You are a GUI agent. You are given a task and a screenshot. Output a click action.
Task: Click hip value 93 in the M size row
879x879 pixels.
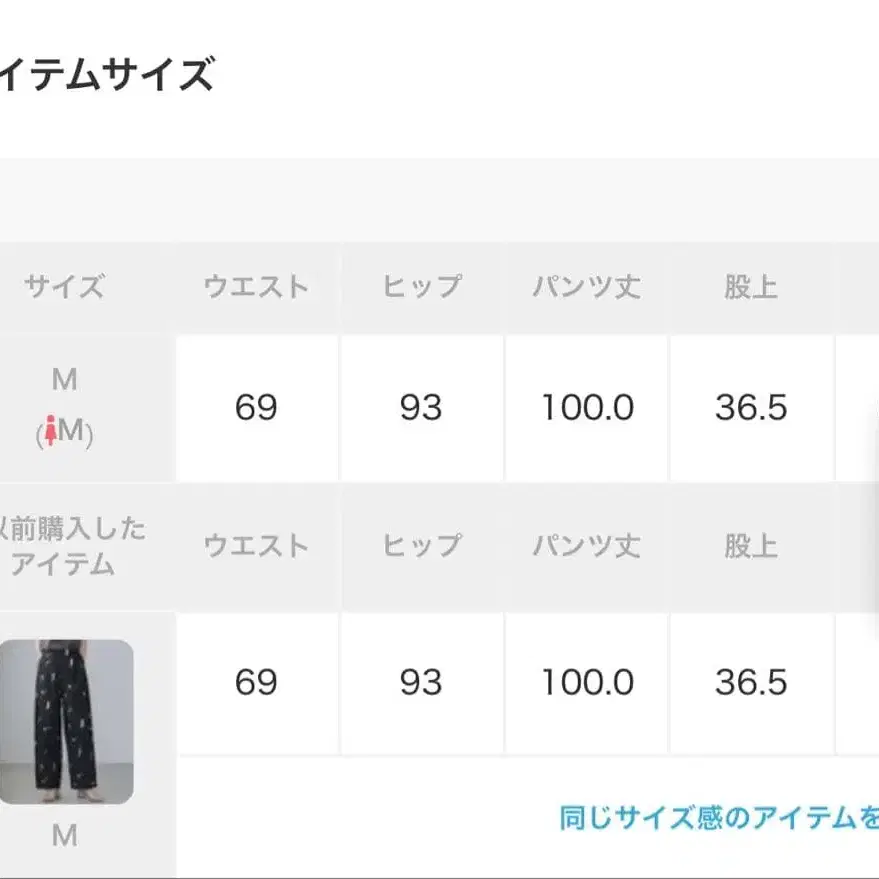[421, 408]
